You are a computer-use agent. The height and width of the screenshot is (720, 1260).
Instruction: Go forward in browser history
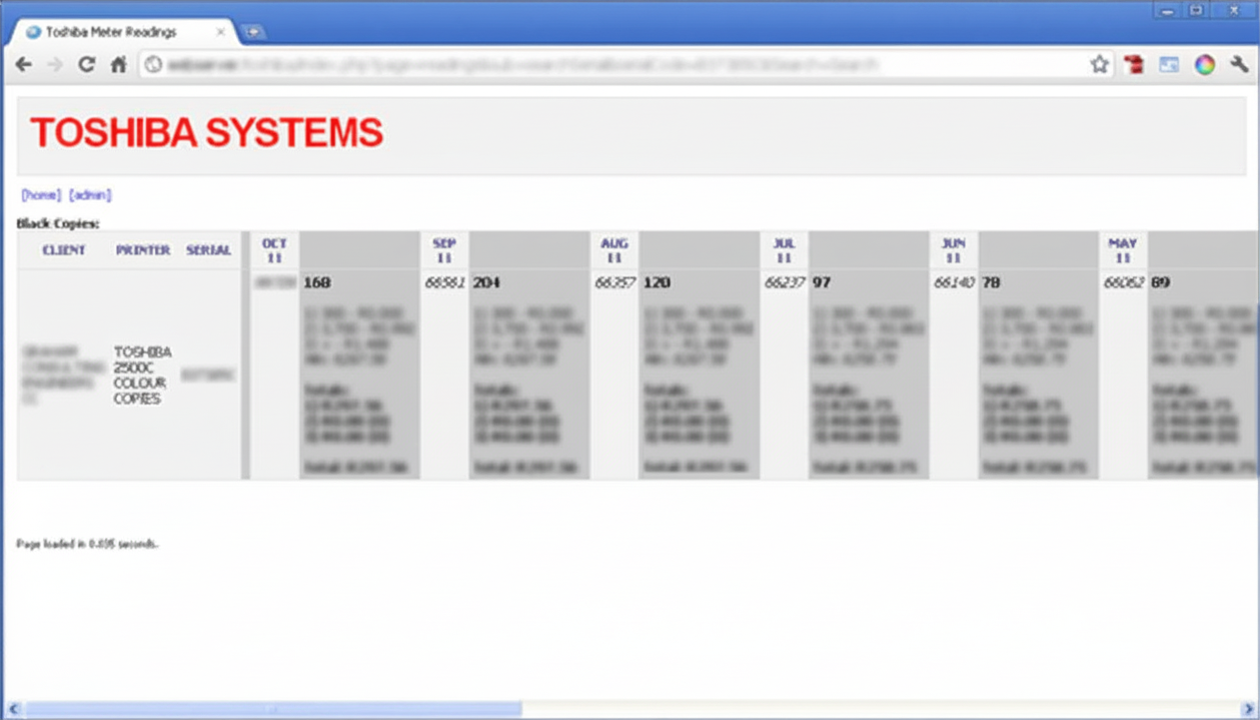coord(55,65)
